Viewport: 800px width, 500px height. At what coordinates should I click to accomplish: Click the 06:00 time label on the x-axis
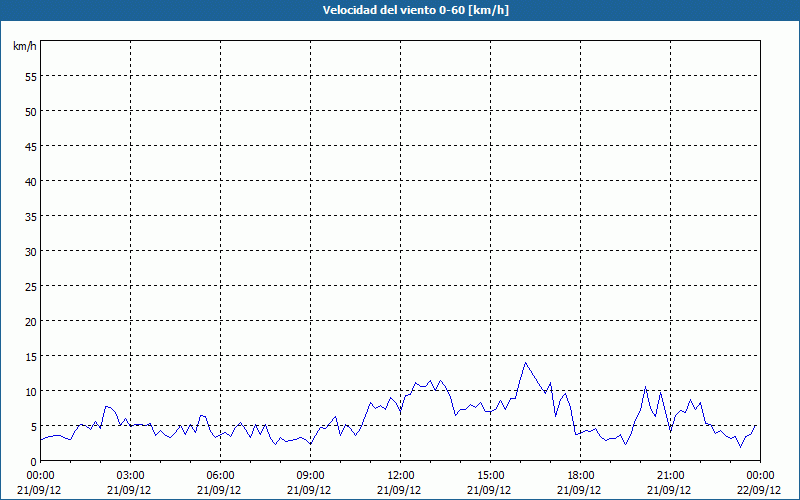[x=220, y=476]
